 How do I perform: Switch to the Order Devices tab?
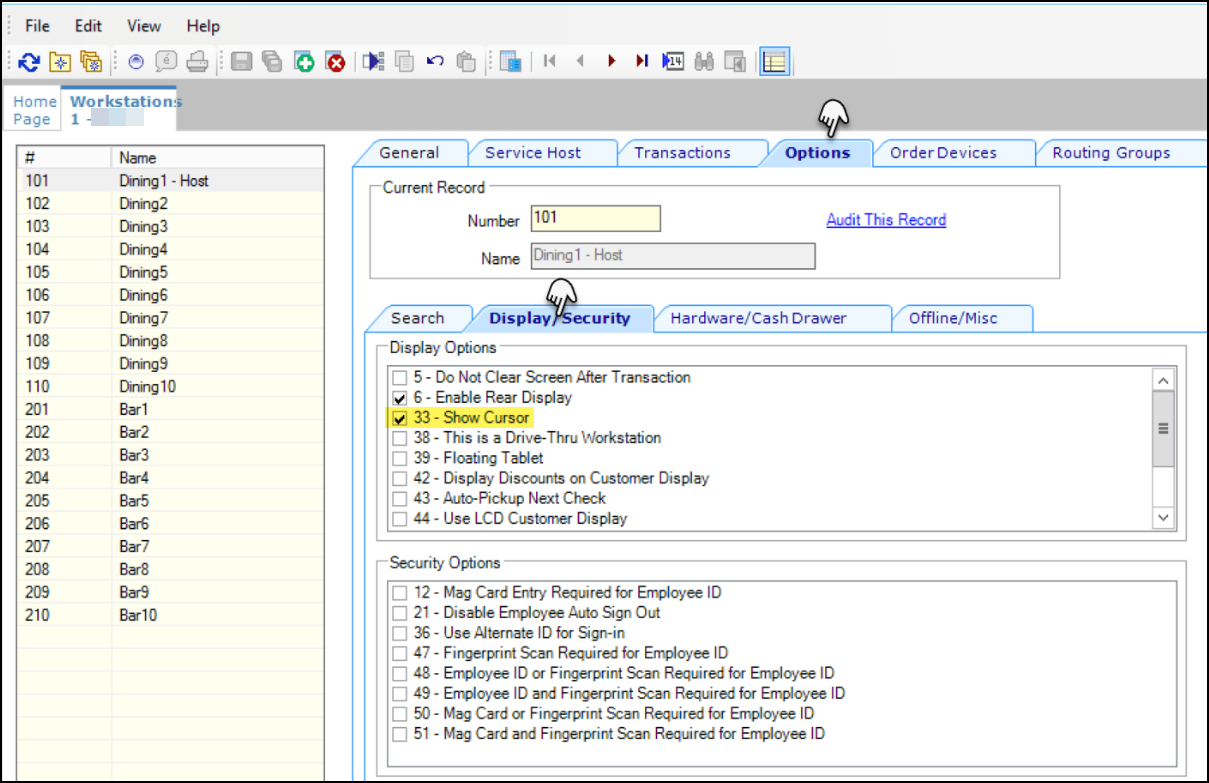tap(943, 153)
